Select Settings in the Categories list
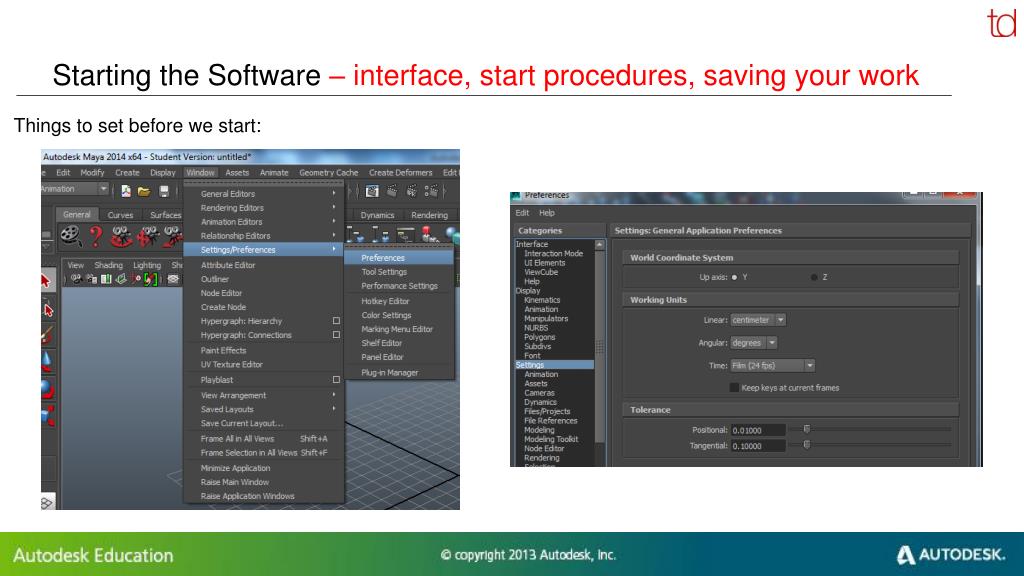This screenshot has height=576, width=1024. (554, 365)
